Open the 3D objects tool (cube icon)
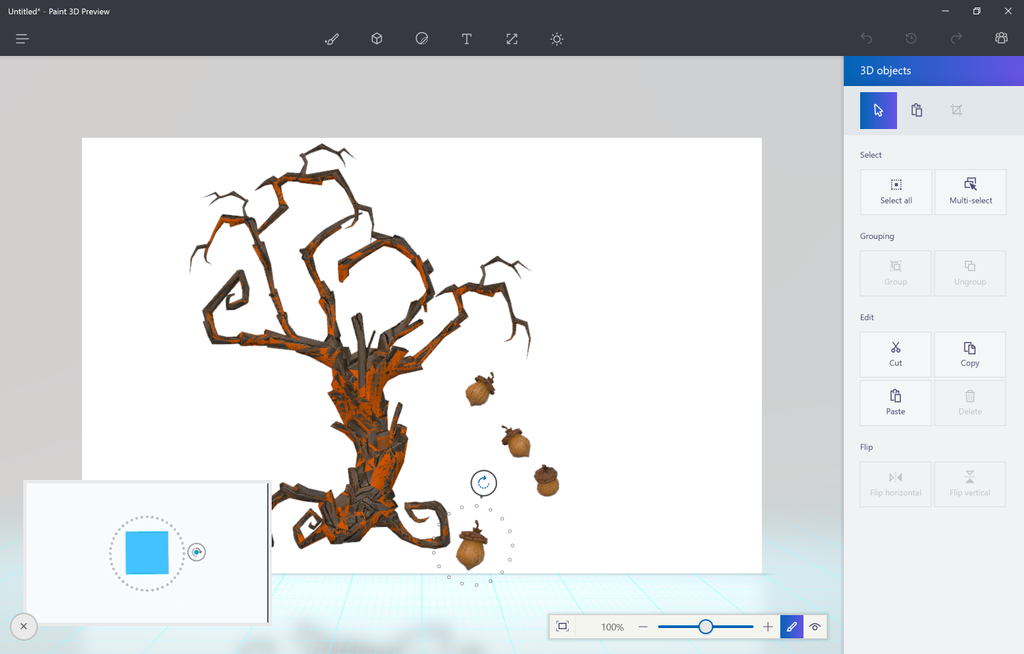This screenshot has width=1024, height=654. (376, 39)
